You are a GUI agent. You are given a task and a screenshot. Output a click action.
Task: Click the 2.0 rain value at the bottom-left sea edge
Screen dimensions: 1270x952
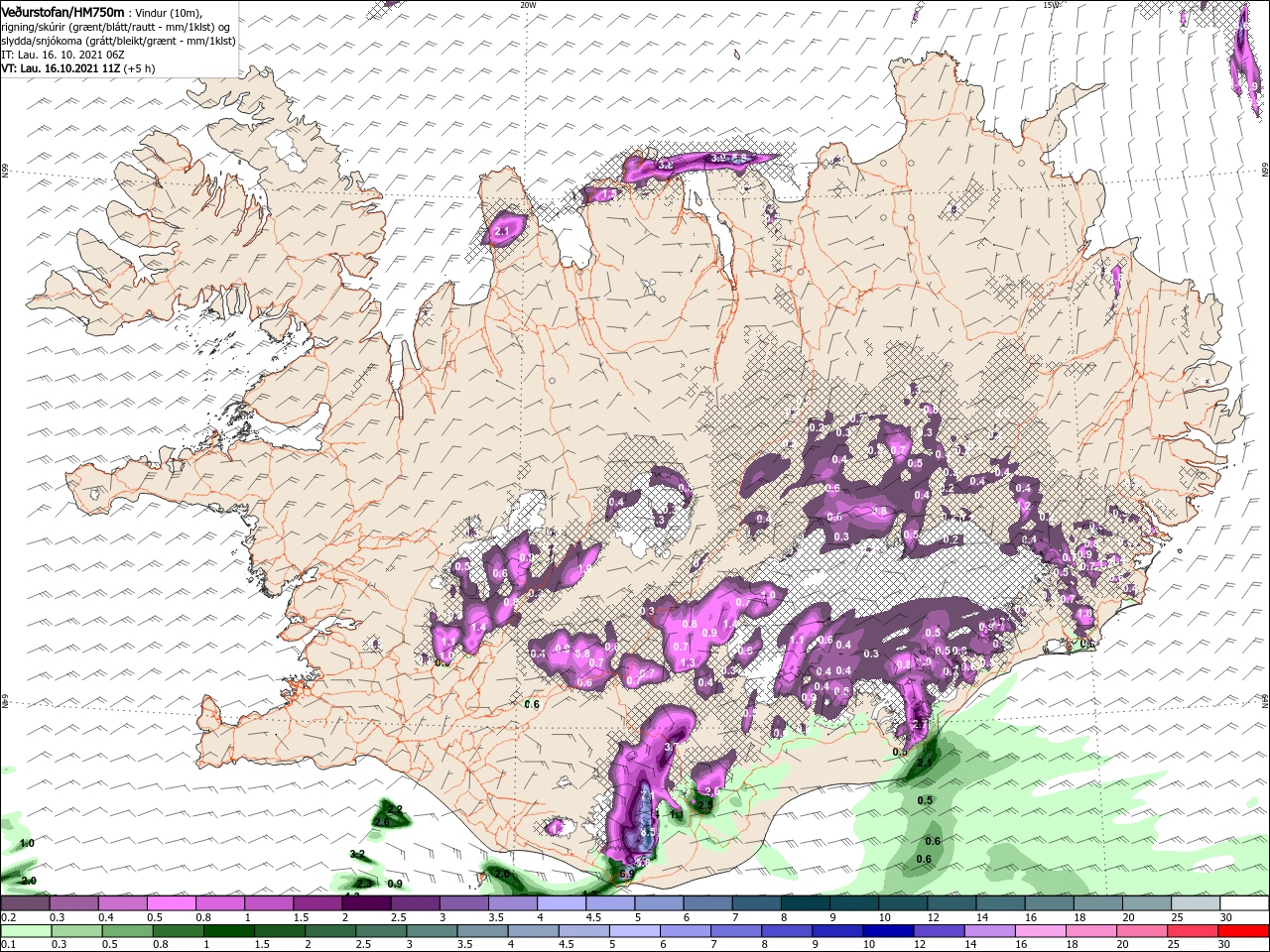(28, 881)
